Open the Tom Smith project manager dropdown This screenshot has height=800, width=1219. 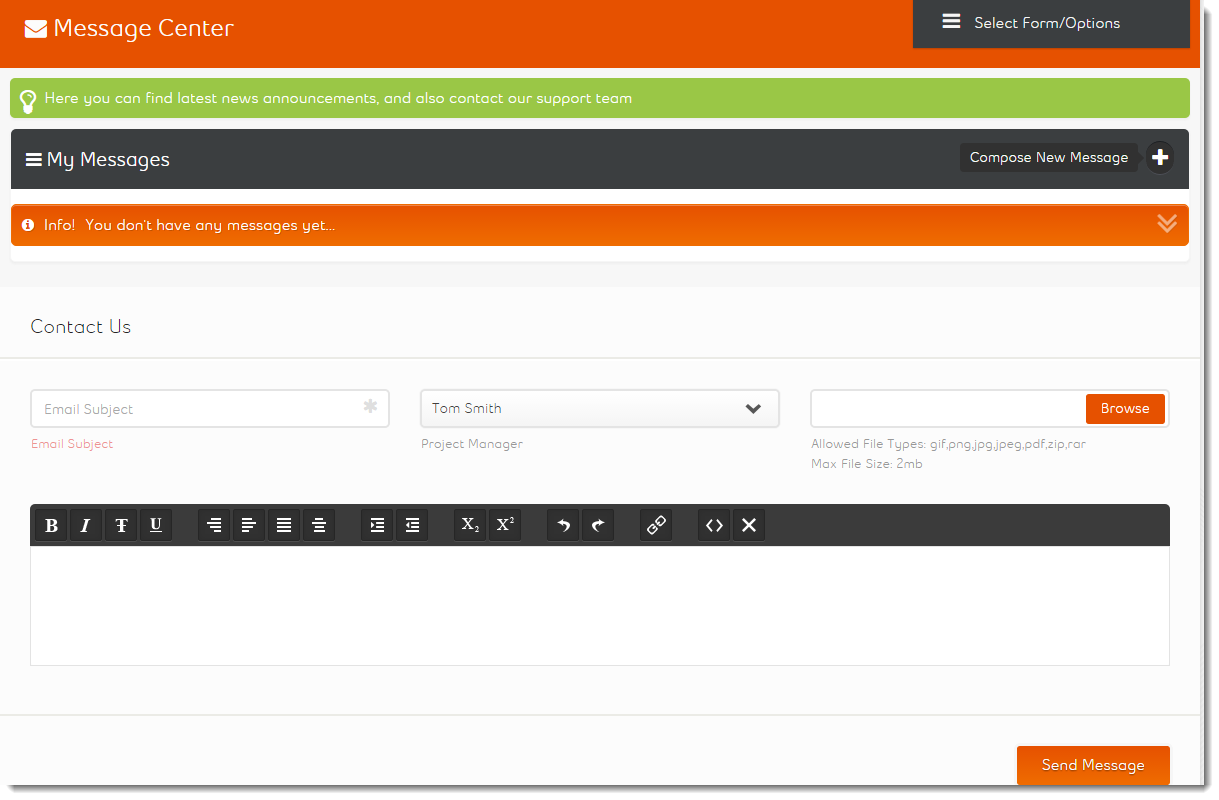(x=600, y=408)
